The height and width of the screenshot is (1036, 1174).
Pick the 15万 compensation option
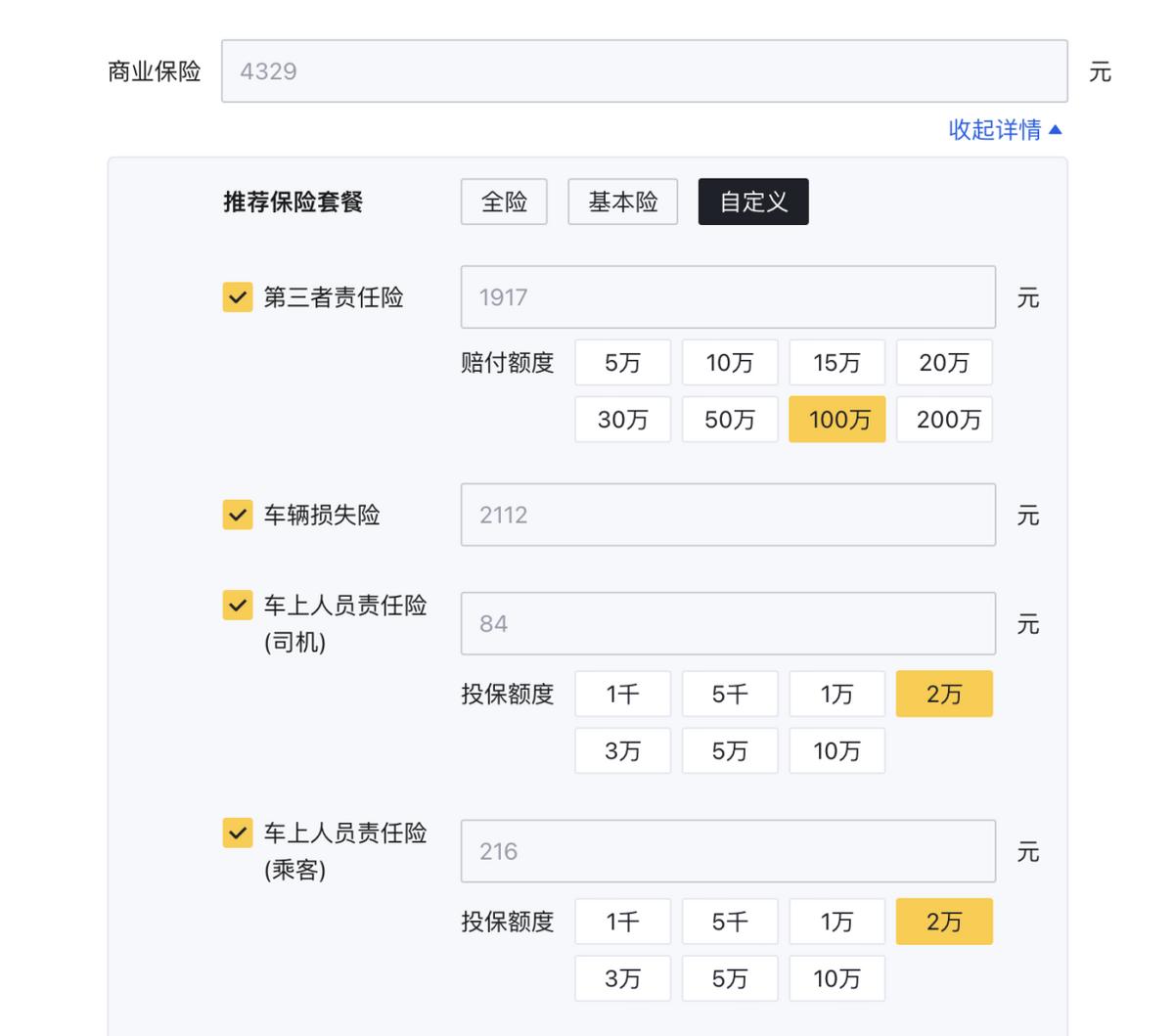pyautogui.click(x=836, y=362)
